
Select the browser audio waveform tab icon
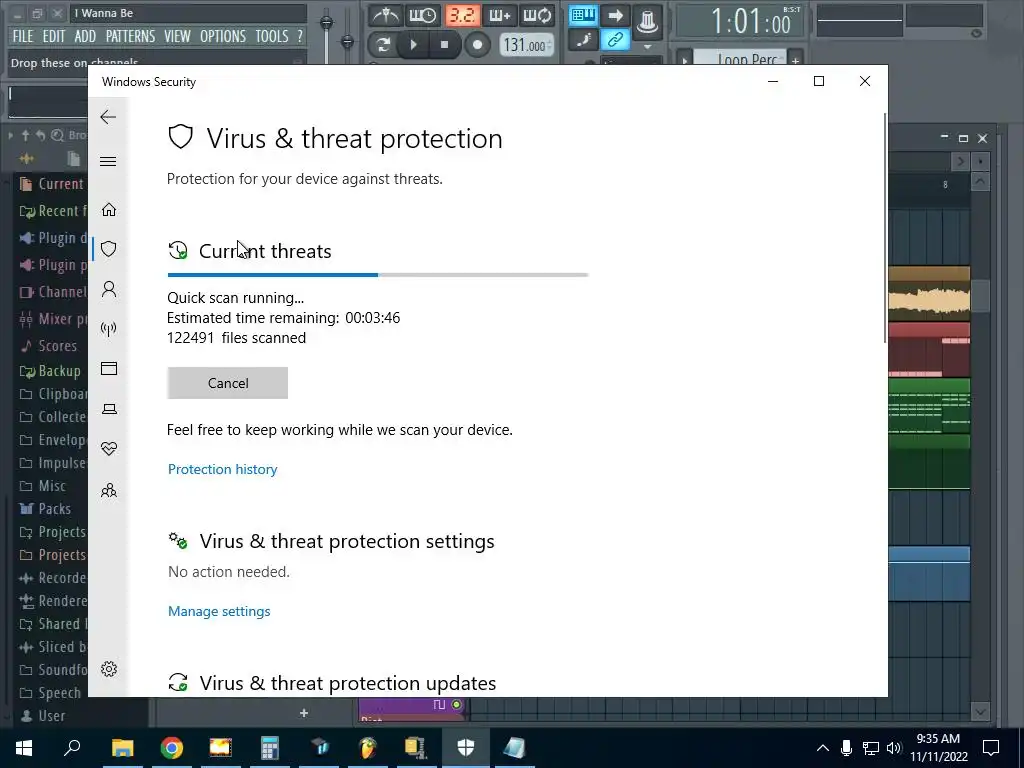pos(26,159)
